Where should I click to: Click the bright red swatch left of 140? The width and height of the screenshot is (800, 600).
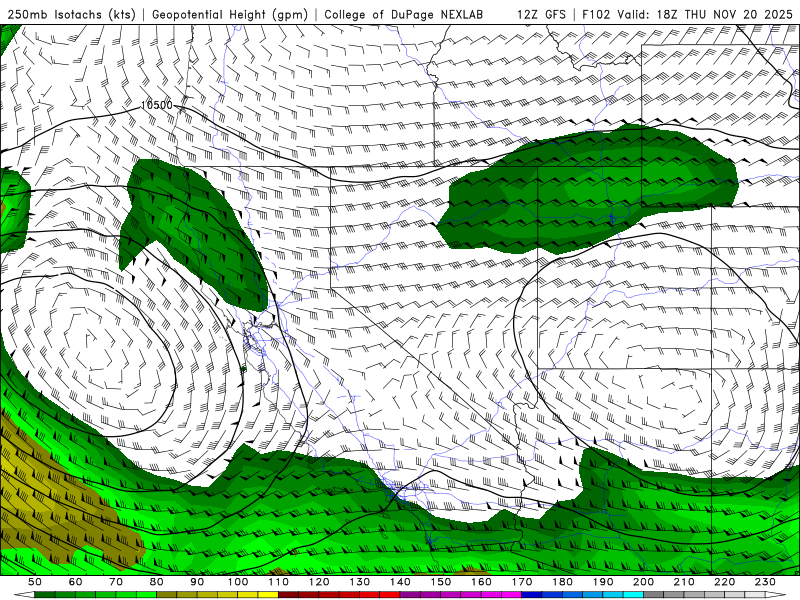390,595
